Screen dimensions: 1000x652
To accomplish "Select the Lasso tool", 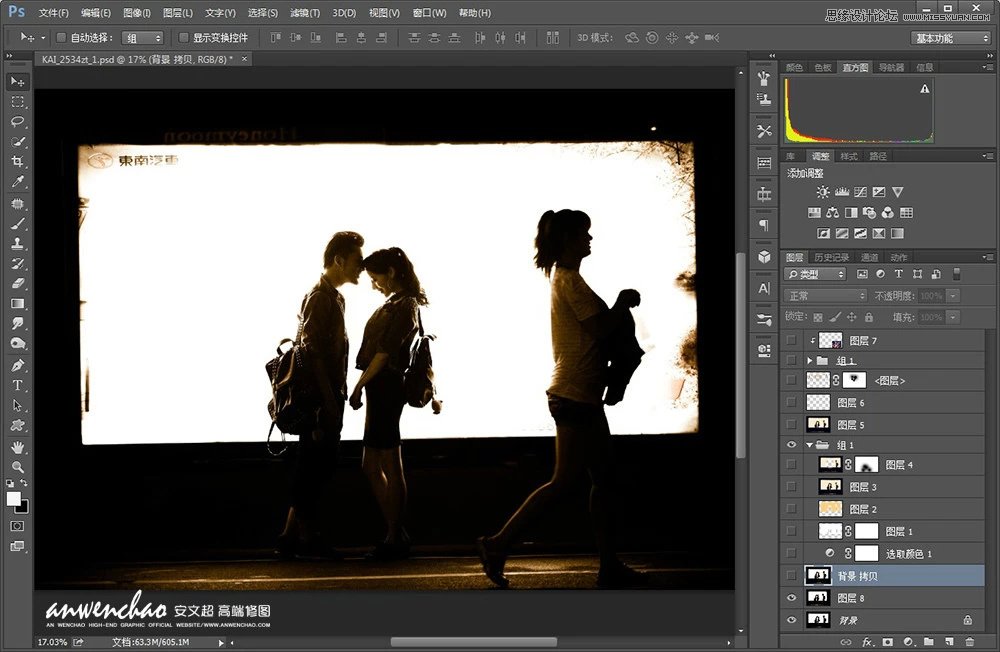I will (17, 122).
